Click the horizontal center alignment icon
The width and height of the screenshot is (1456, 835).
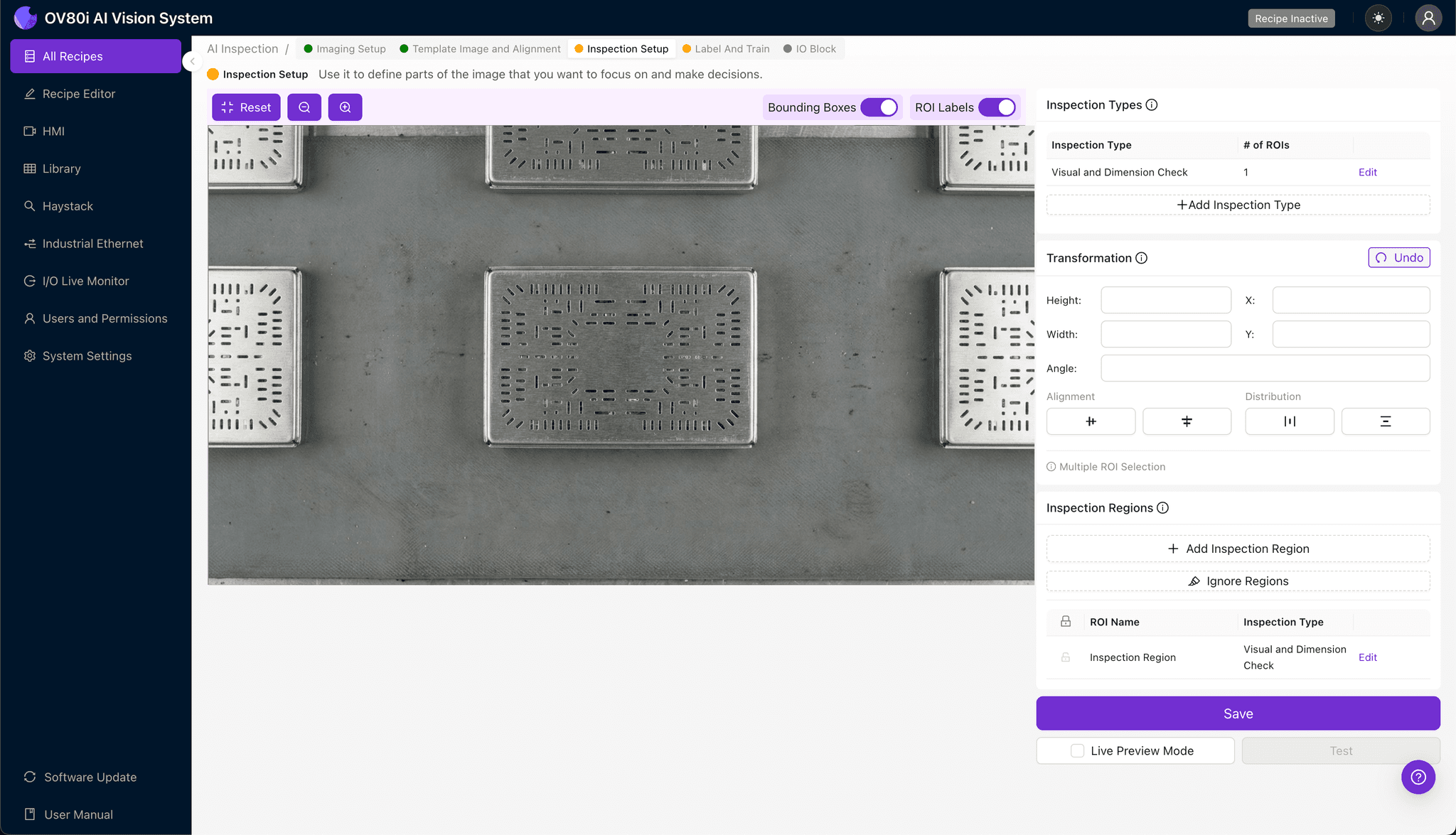1091,421
